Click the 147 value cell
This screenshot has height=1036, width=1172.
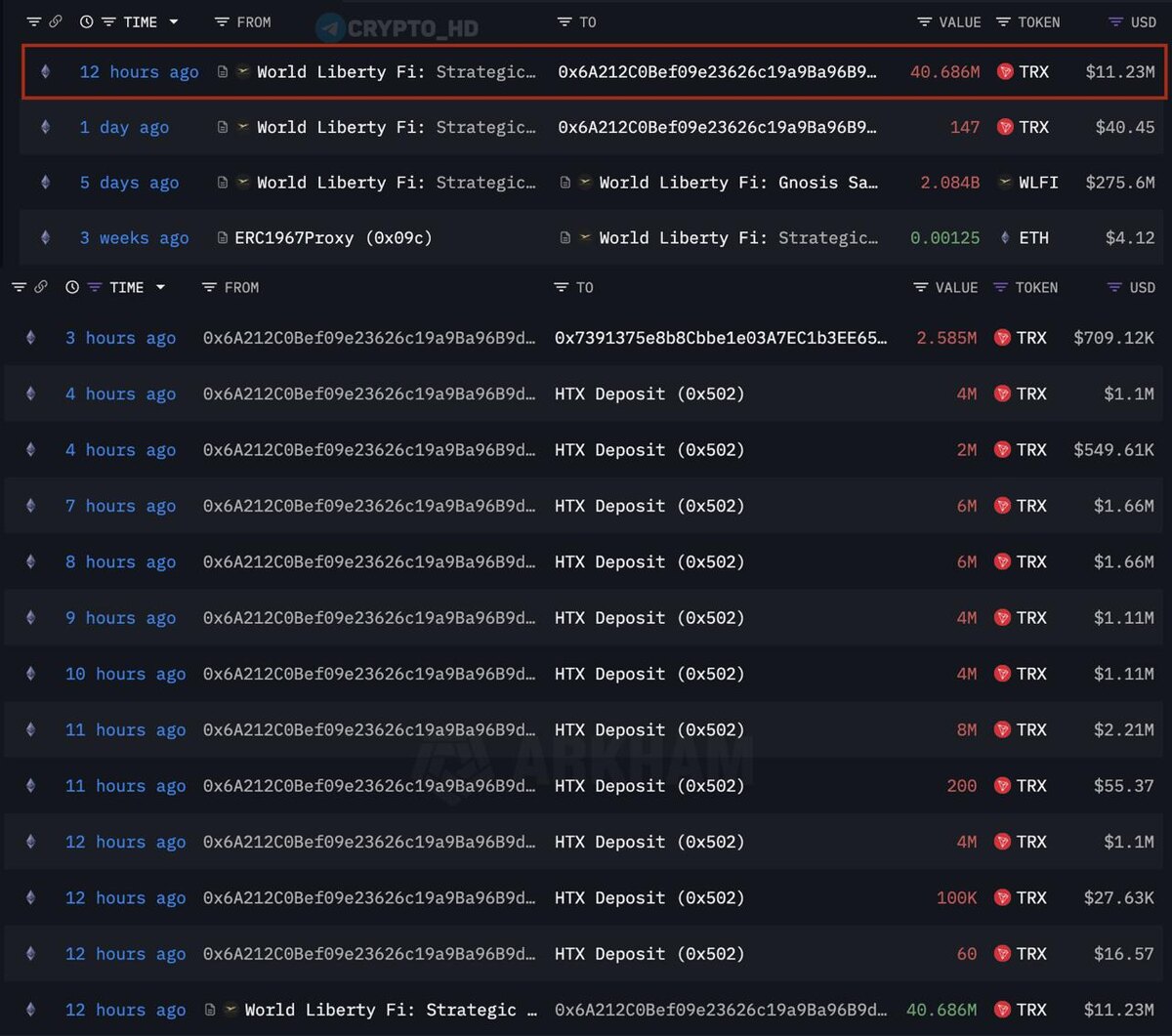[x=964, y=127]
